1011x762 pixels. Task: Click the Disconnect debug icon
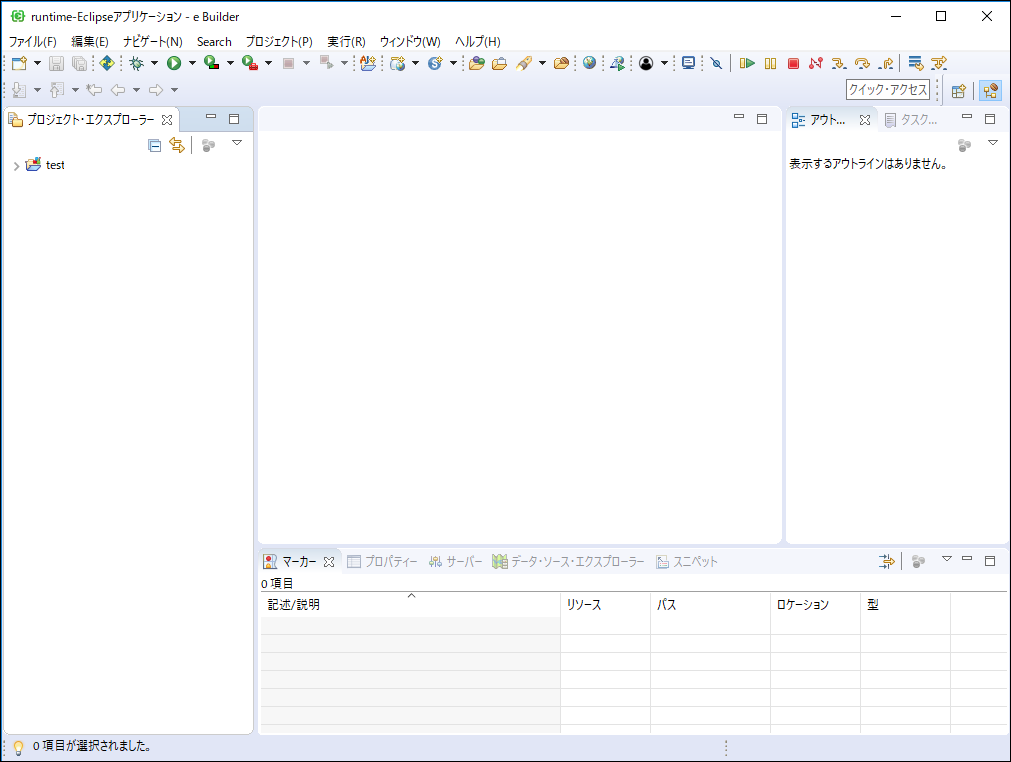pyautogui.click(x=816, y=63)
